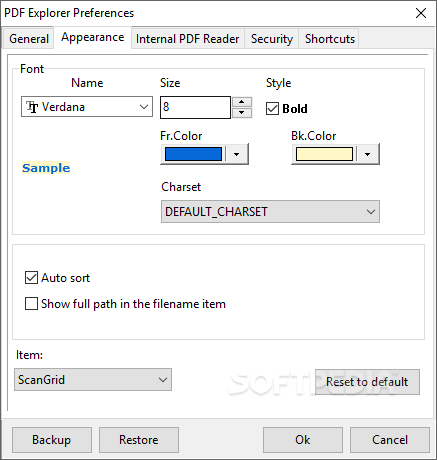Click the Reset to default button
Viewport: 437px width, 460px height.
pos(367,382)
